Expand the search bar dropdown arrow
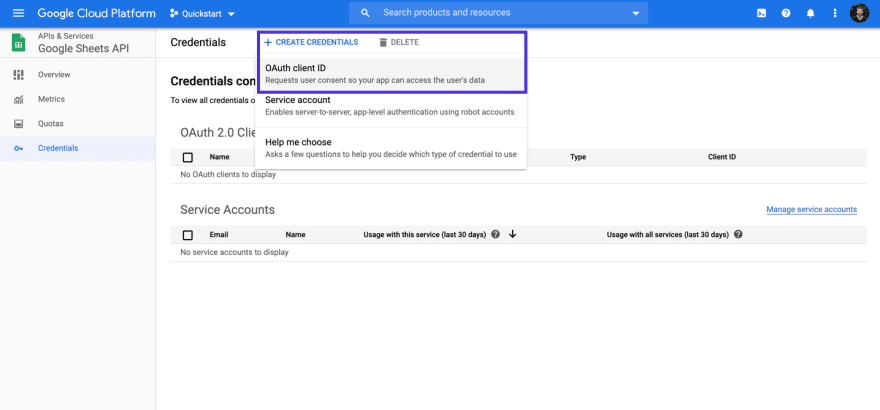The height and width of the screenshot is (410, 880). pos(636,13)
